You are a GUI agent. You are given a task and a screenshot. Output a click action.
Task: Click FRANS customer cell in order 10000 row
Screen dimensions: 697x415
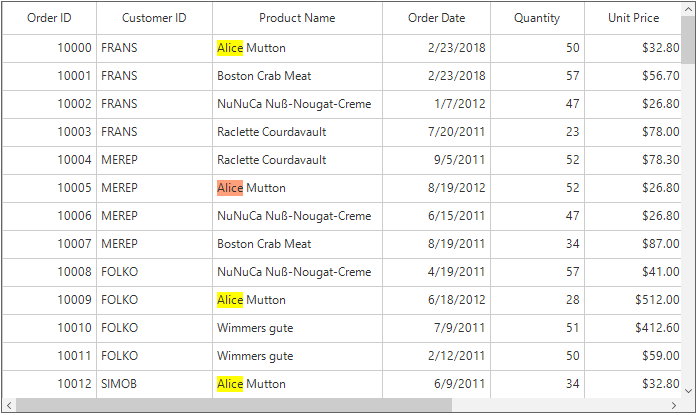pos(154,48)
